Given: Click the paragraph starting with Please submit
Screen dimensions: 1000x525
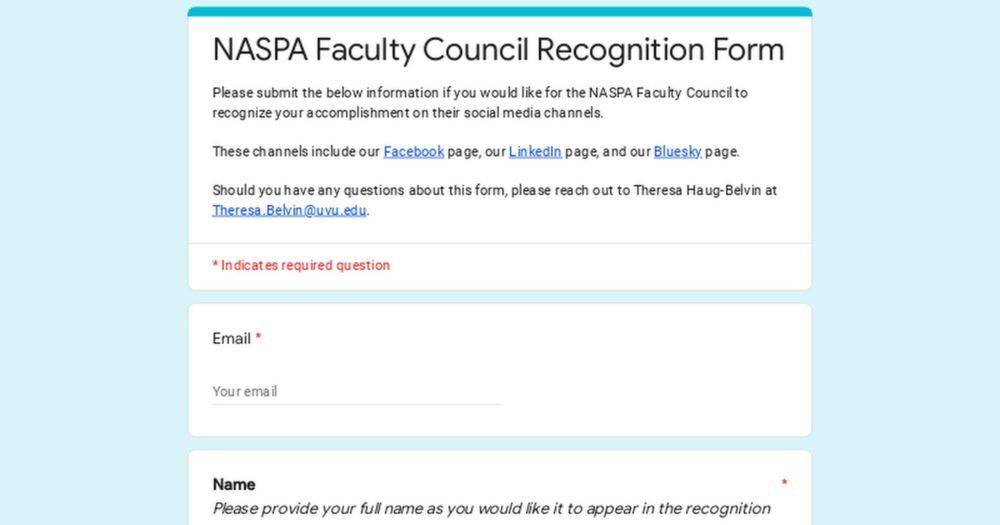Looking at the screenshot, I should coord(400,93).
